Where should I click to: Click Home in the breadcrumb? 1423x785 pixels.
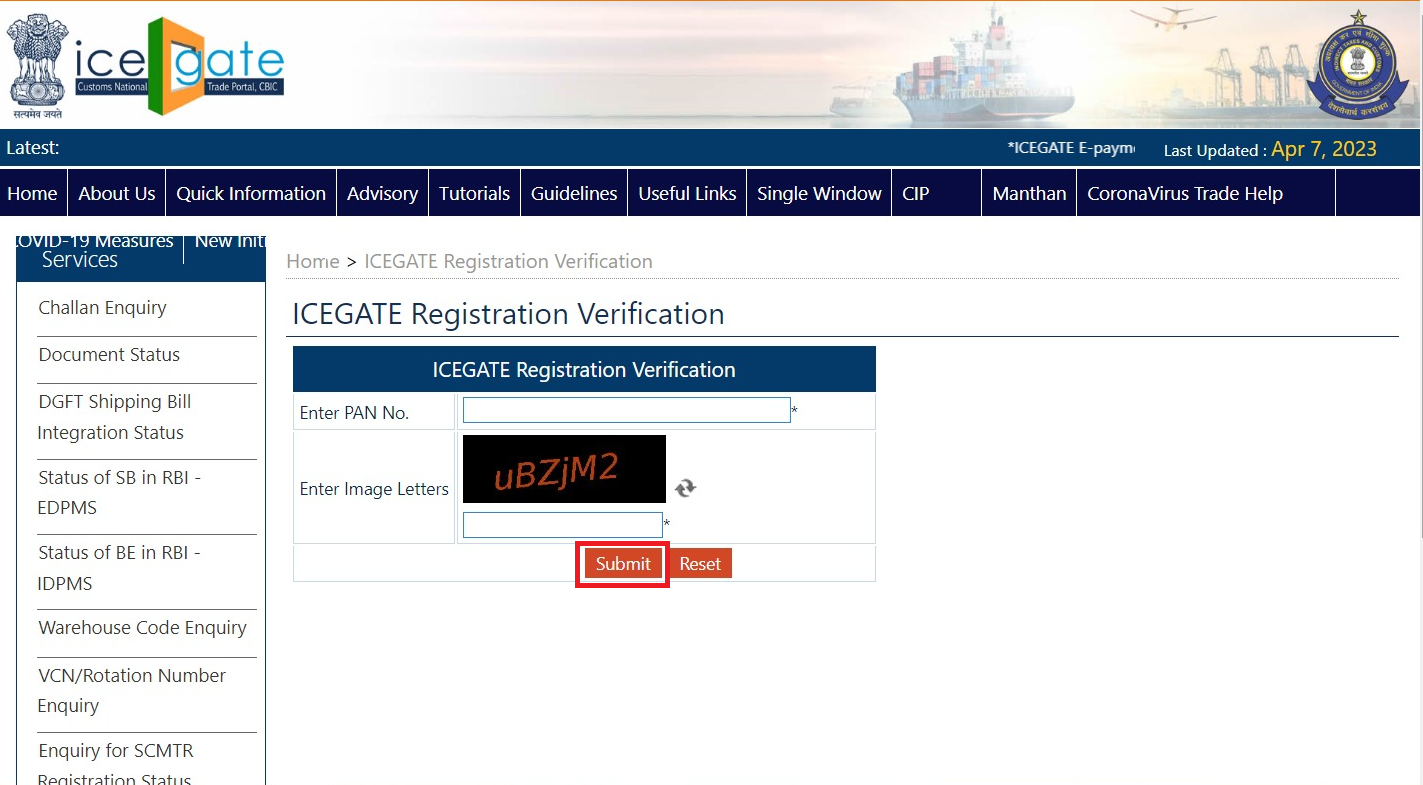coord(312,262)
